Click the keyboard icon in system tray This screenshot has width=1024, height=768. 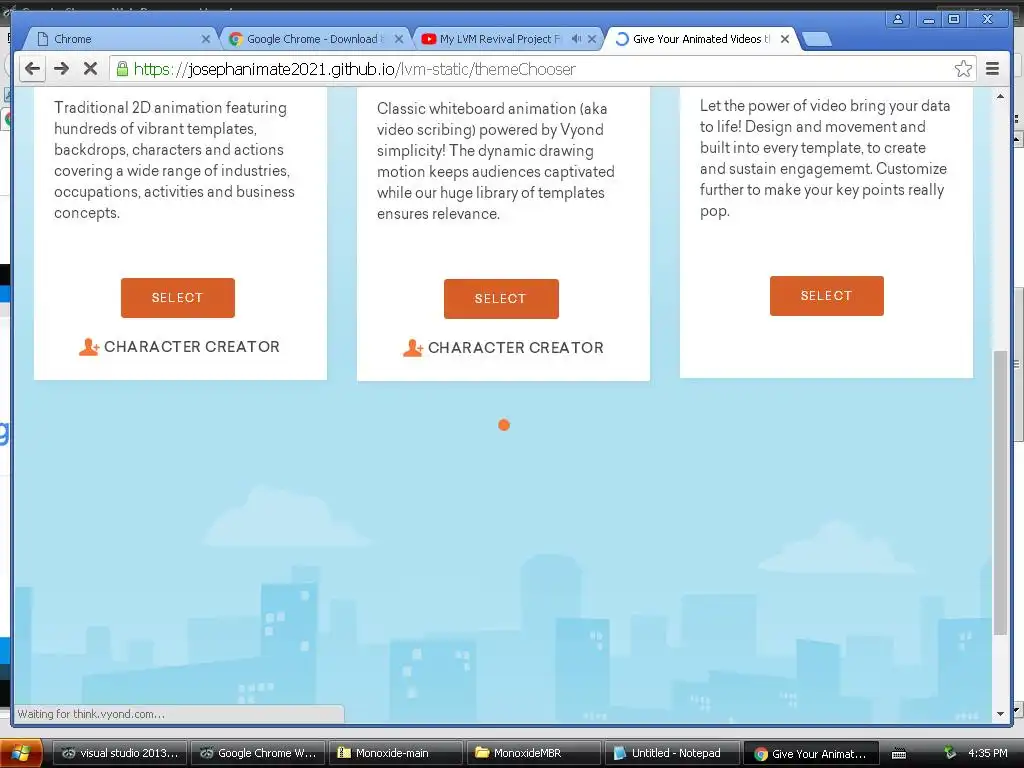[x=899, y=754]
